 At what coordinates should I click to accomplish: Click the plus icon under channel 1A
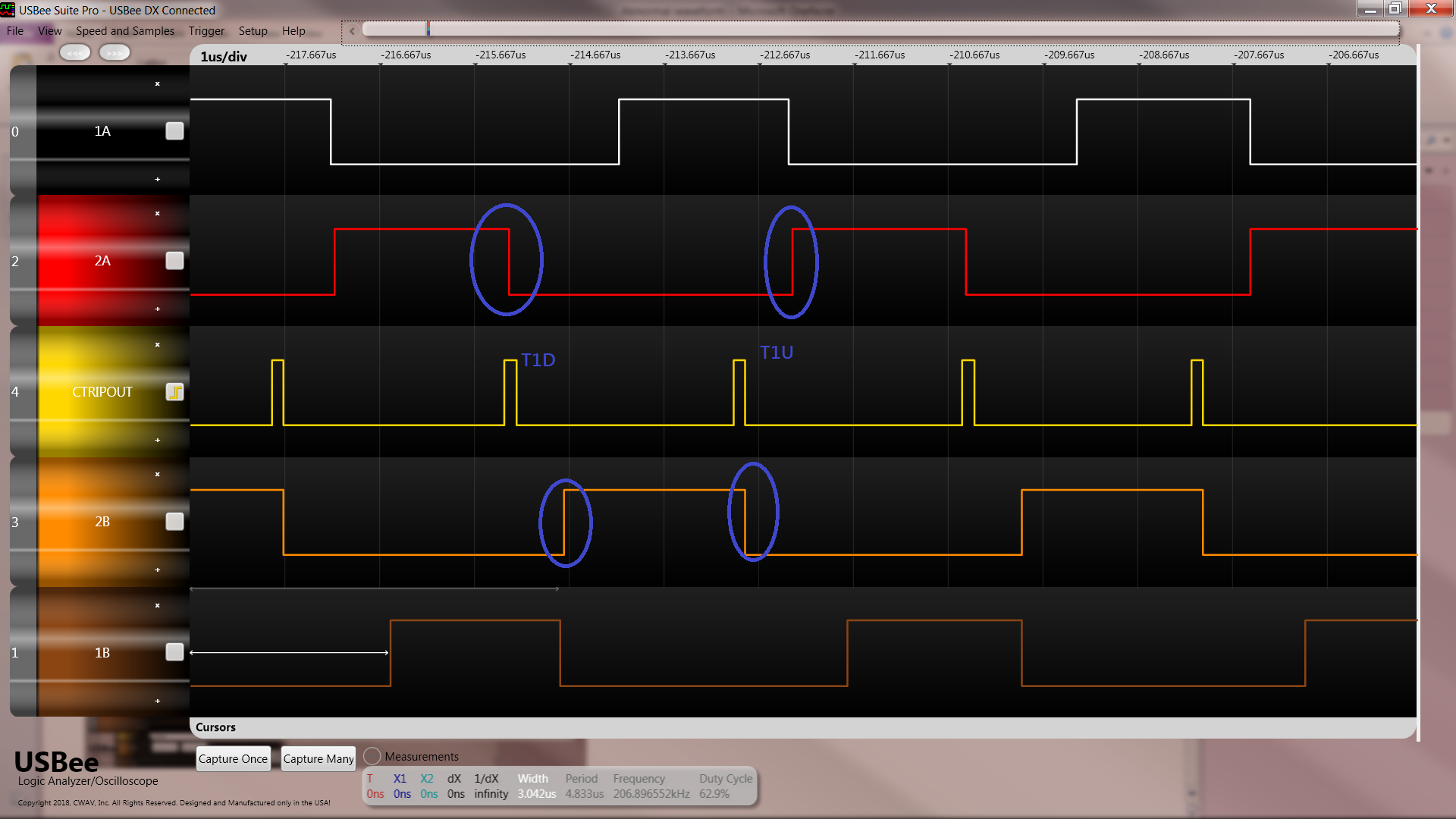158,180
